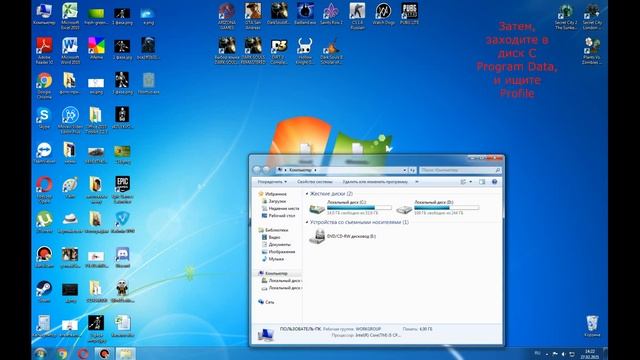Open the Organize (Упорядочить) dropdown menu
This screenshot has width=640, height=360.
coord(272,182)
